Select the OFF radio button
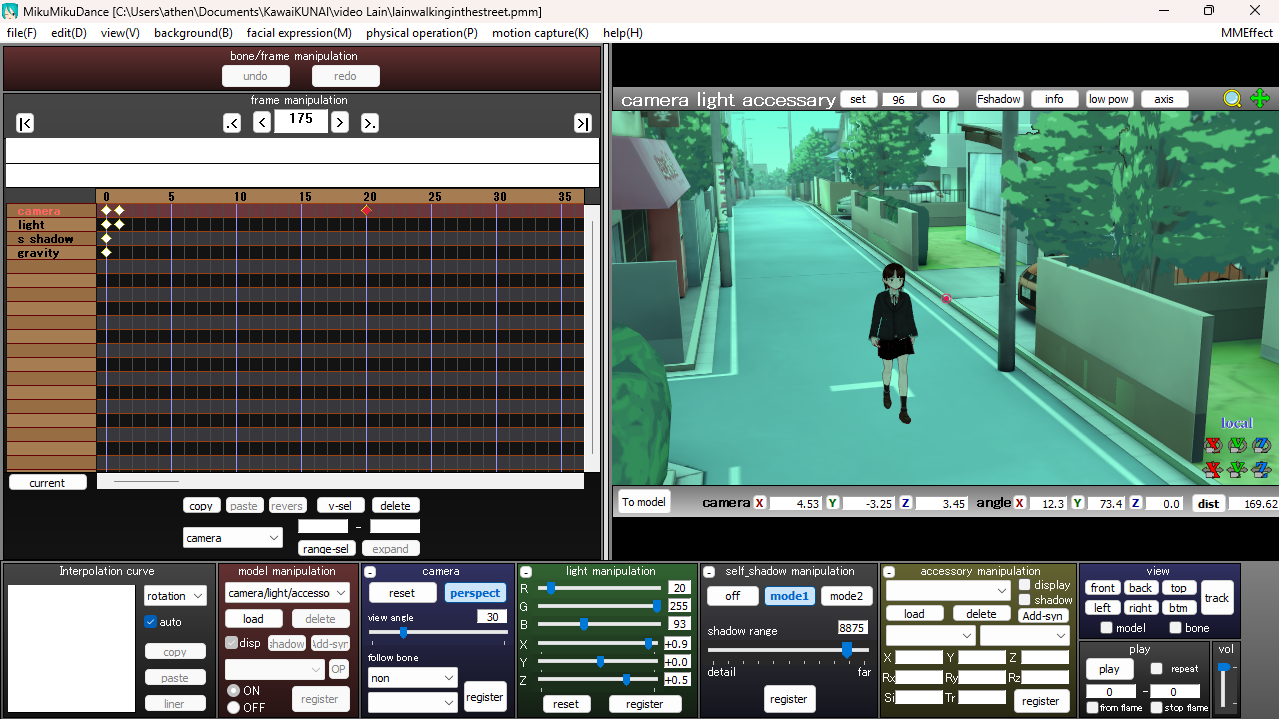This screenshot has height=719, width=1279. point(233,707)
